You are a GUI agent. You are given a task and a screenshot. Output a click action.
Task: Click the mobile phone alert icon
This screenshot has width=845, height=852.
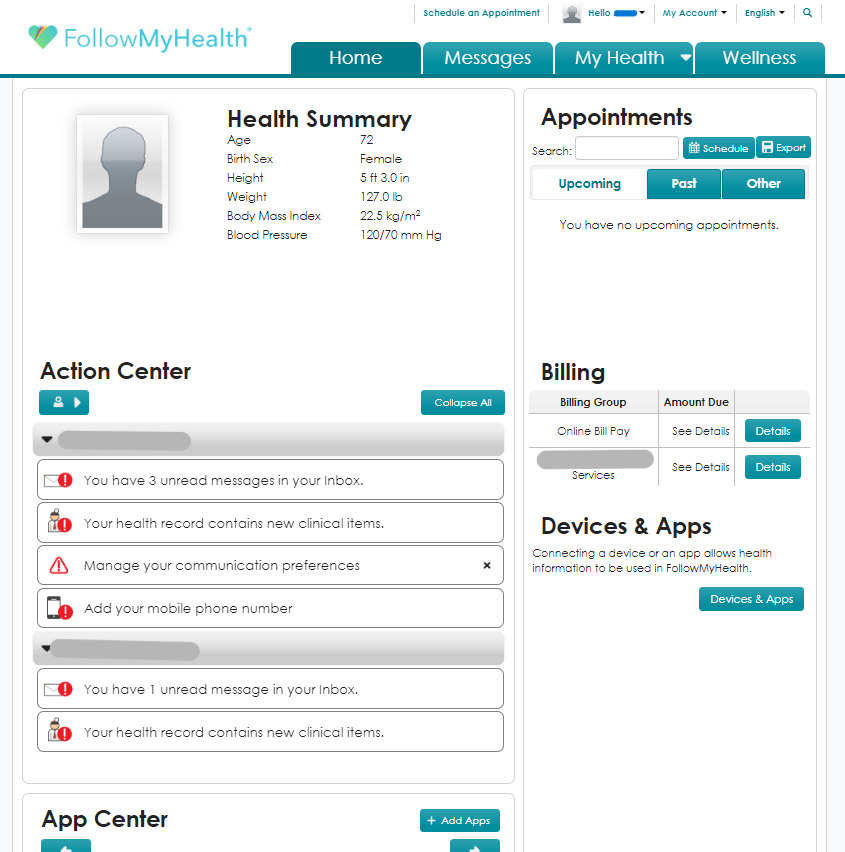(x=56, y=606)
